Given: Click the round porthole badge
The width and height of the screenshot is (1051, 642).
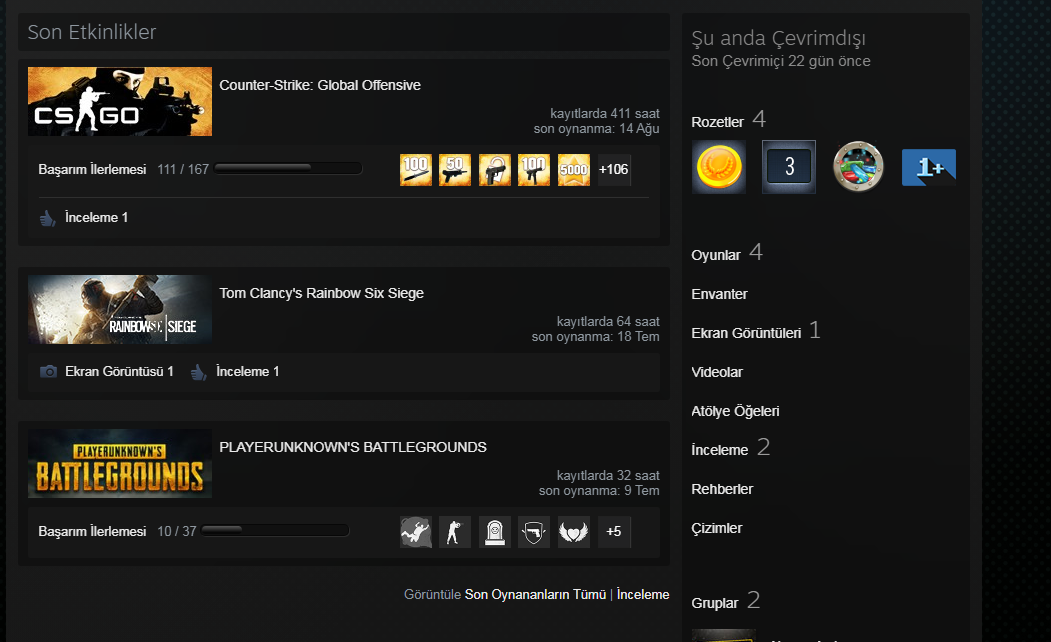Looking at the screenshot, I should (x=859, y=167).
